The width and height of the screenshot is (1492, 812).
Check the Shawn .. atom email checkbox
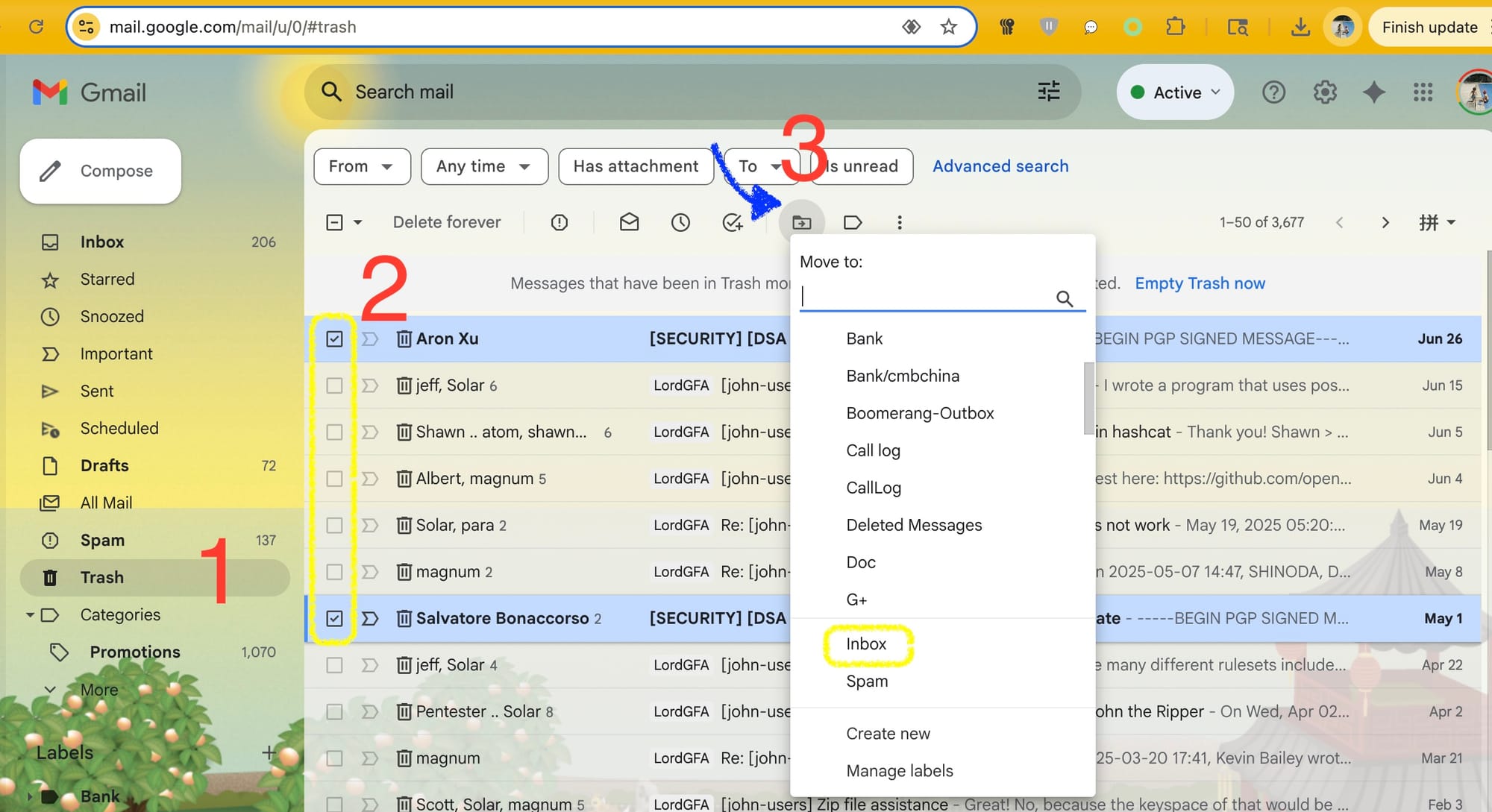[334, 432]
